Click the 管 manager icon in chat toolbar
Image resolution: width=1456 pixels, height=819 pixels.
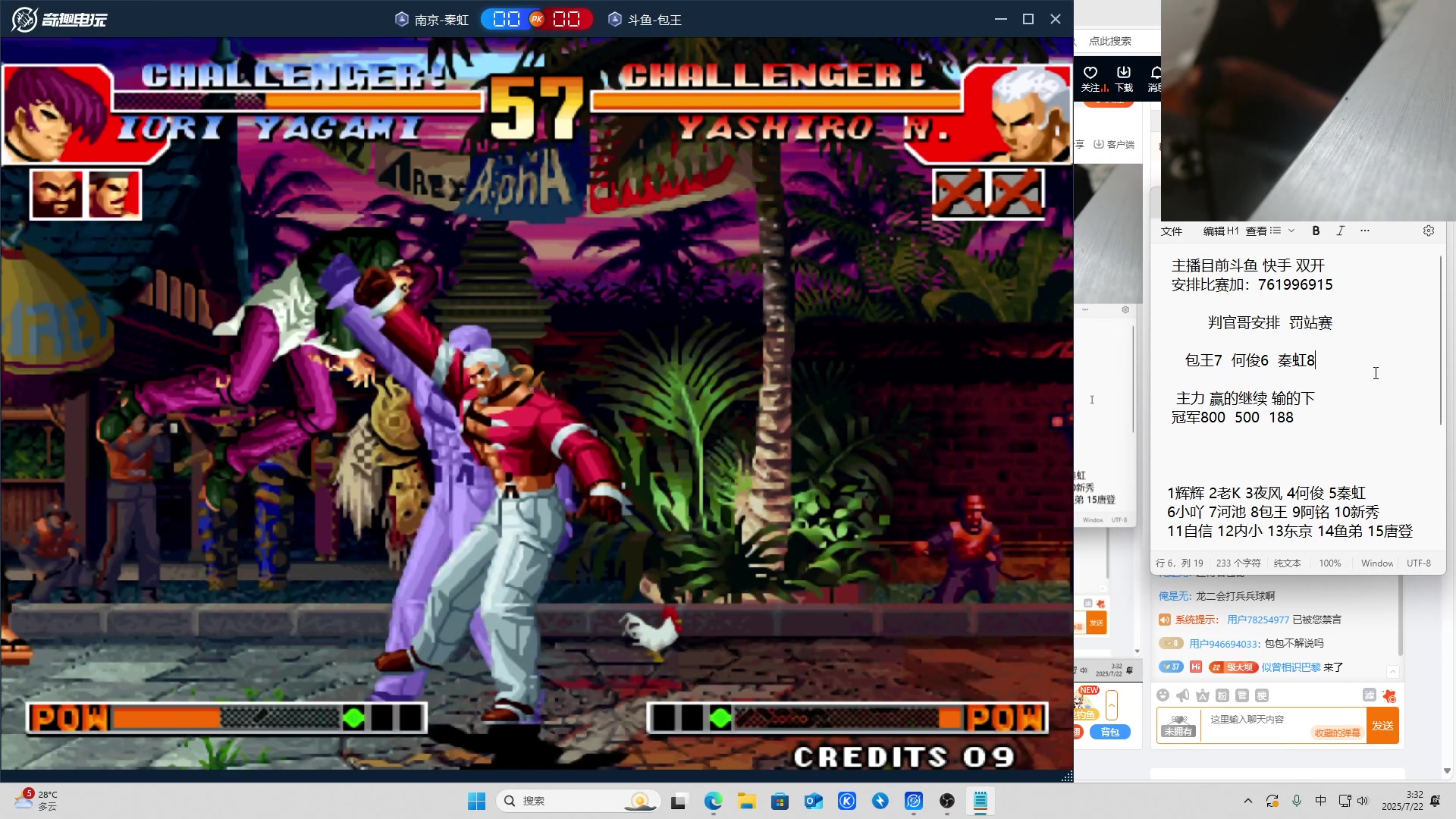pos(1241,695)
